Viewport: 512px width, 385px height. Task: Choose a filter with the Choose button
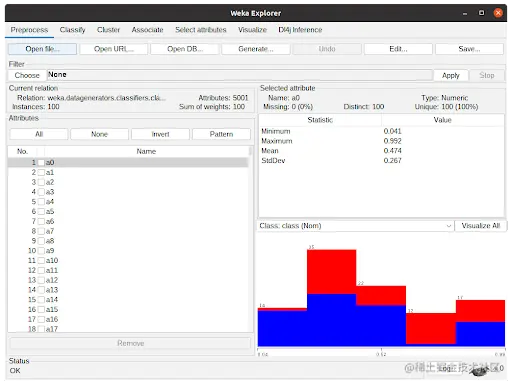tap(27, 75)
